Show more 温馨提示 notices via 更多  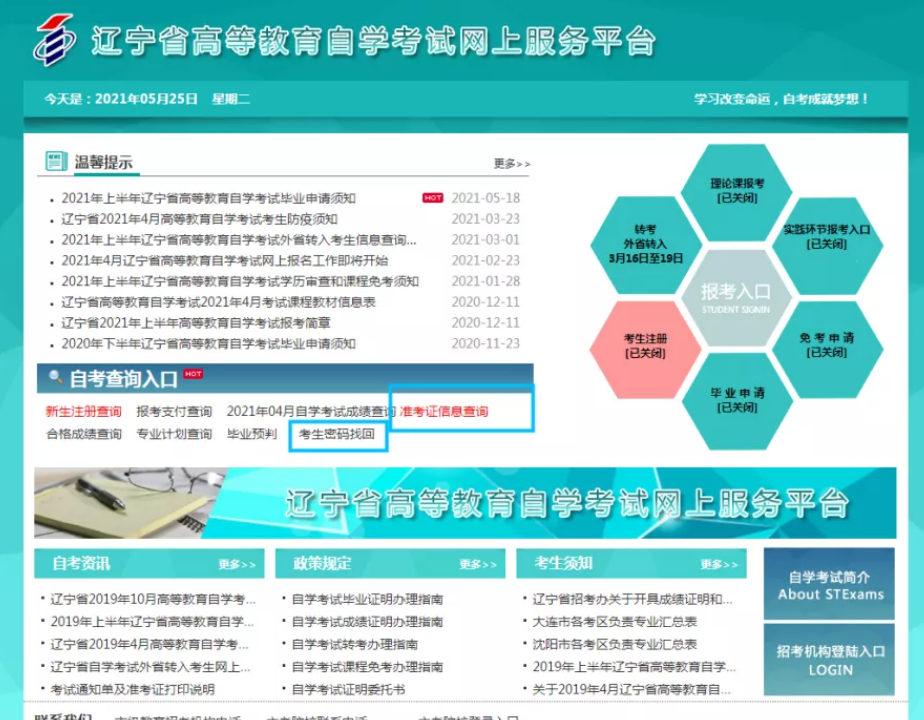pos(512,164)
